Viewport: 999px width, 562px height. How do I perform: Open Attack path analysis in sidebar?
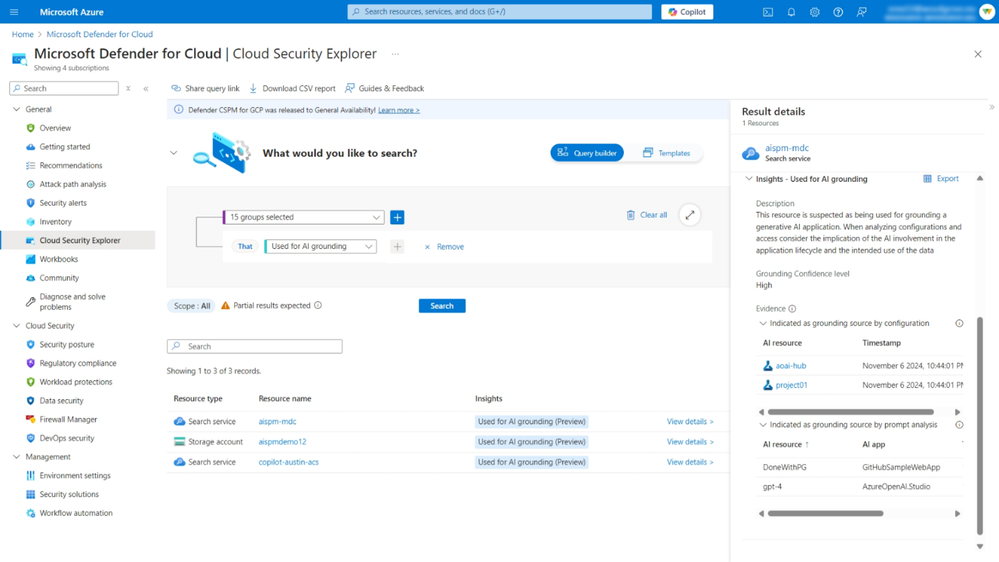coord(73,184)
